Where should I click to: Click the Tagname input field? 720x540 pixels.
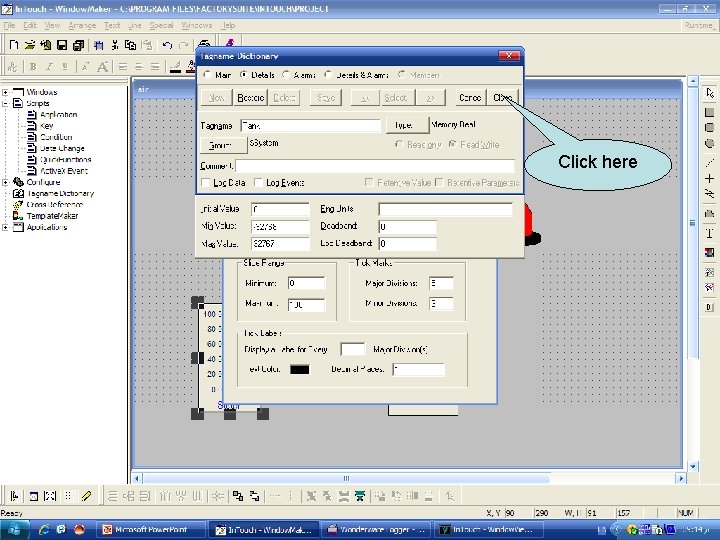310,126
